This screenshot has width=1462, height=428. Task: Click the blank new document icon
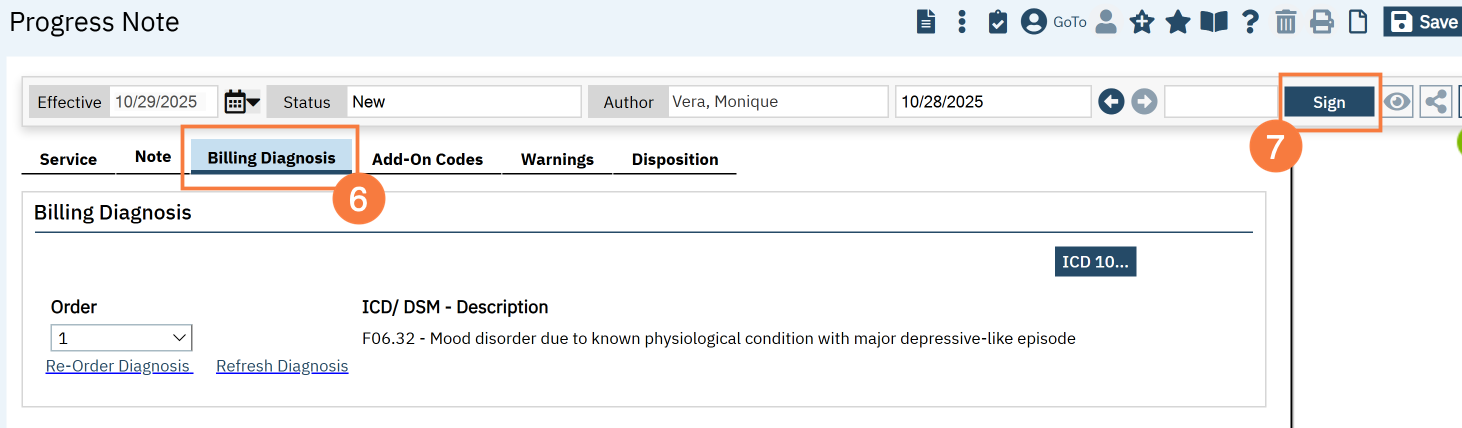click(x=1358, y=22)
